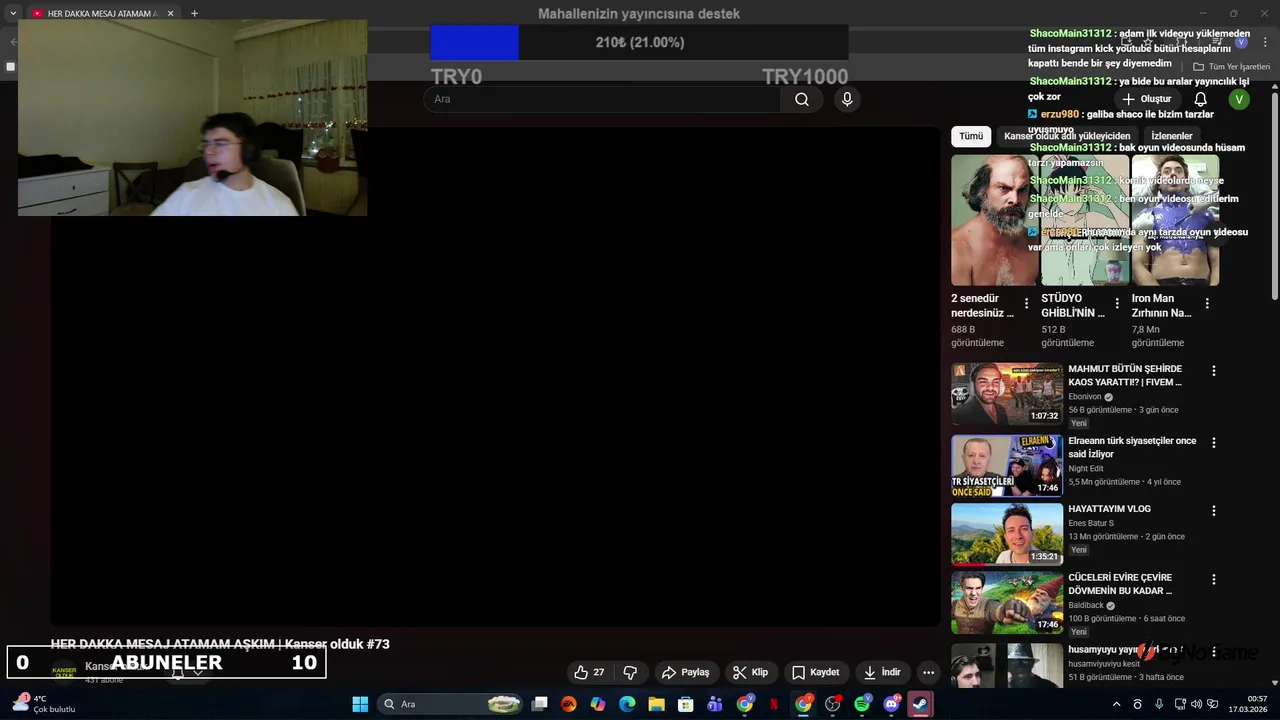This screenshot has width=1280, height=720.
Task: Click the black video player area
Action: tap(496, 378)
